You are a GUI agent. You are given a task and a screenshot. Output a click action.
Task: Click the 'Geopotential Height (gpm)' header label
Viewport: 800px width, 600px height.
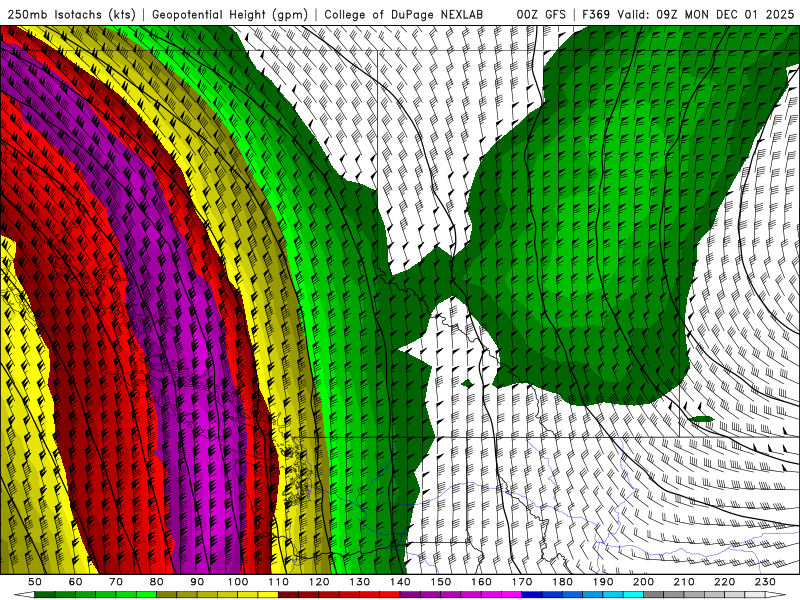(x=230, y=14)
